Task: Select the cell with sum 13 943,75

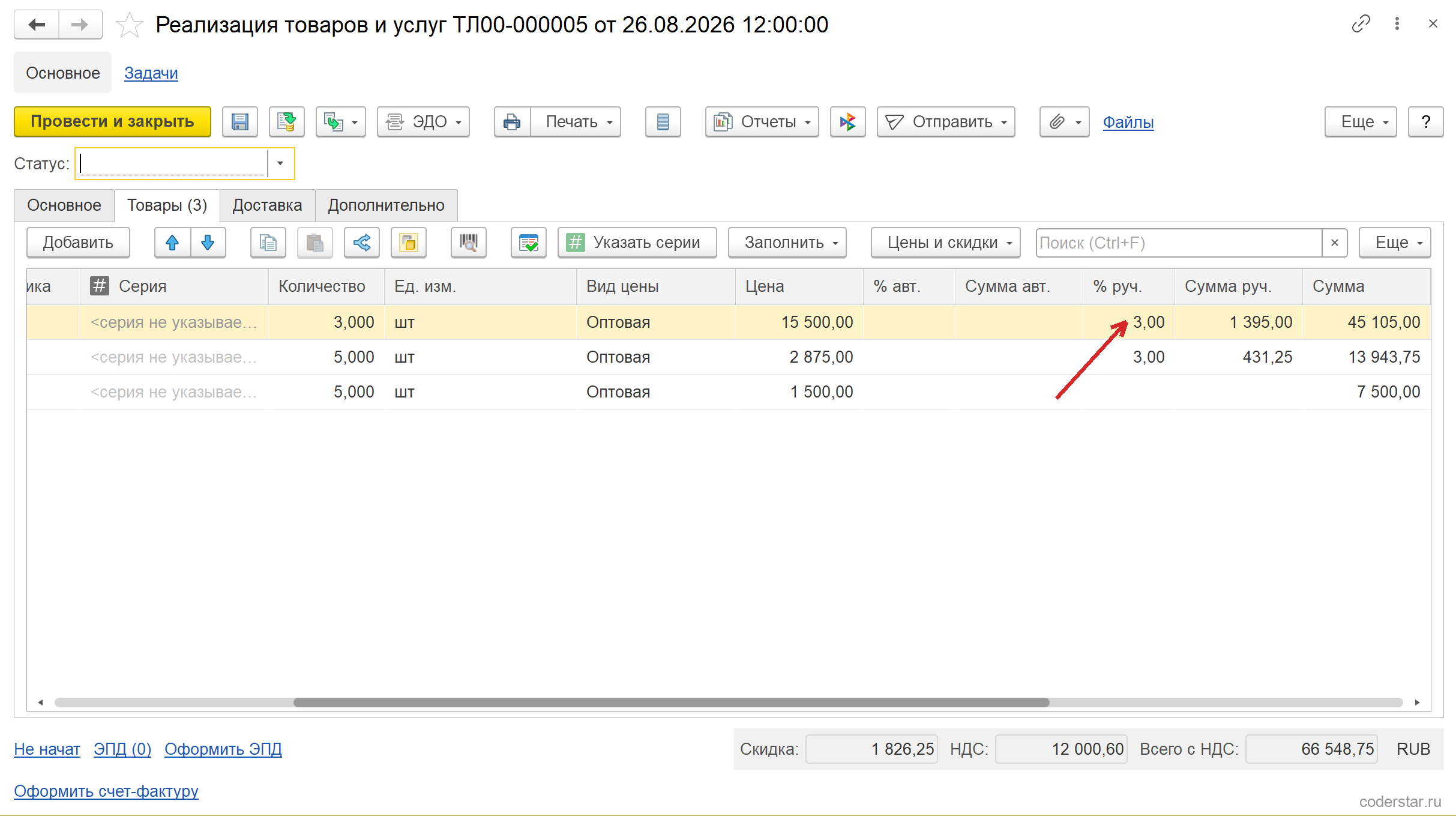Action: 1367,357
